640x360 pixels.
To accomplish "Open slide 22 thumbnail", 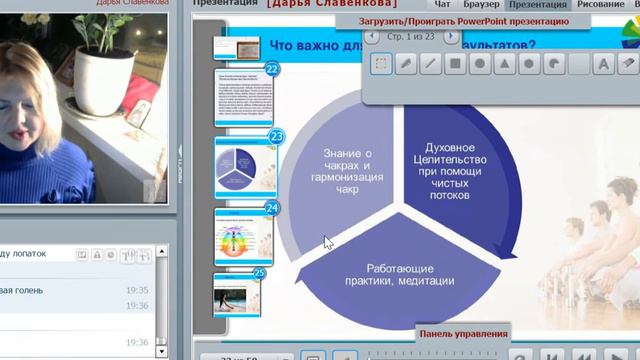I will pos(244,97).
